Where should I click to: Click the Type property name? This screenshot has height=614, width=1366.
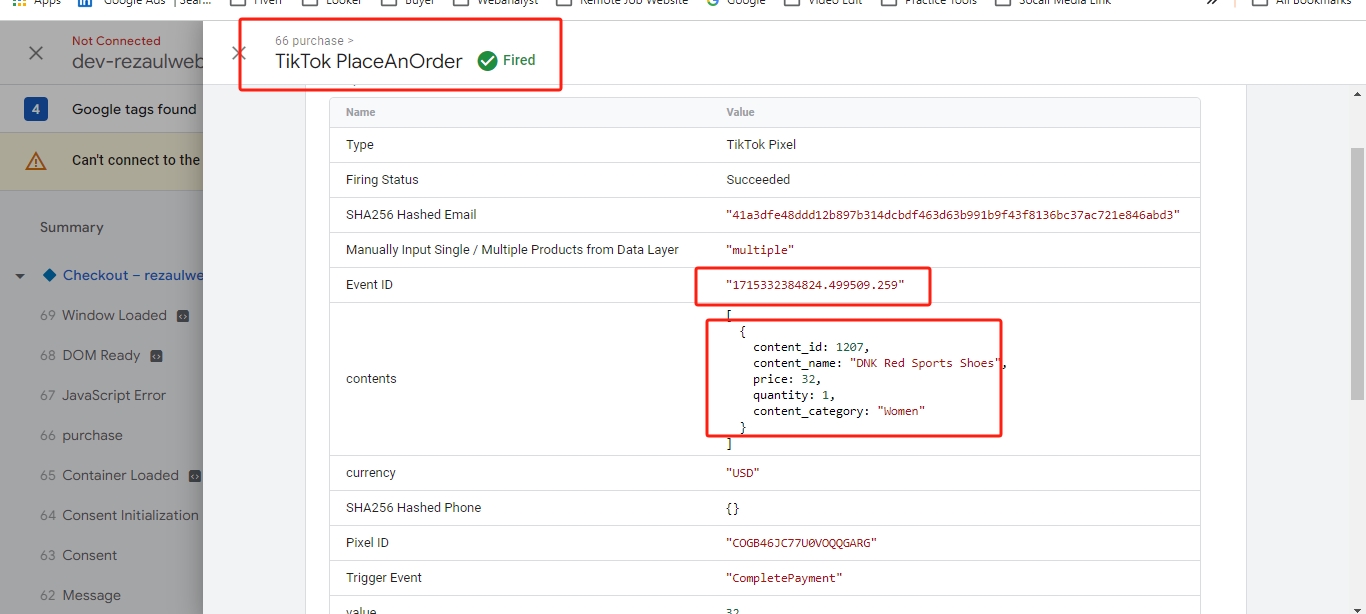360,145
